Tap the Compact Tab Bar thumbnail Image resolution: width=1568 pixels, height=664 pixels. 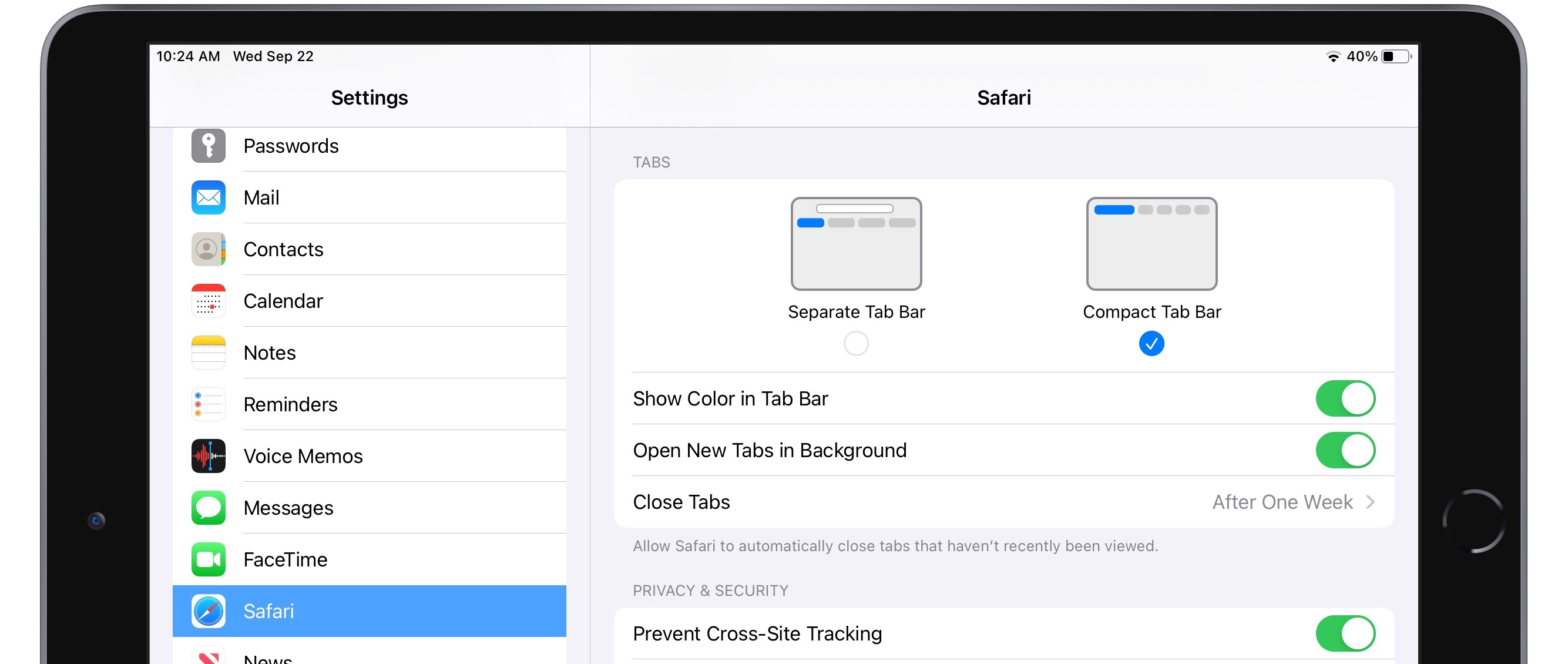coord(1150,243)
